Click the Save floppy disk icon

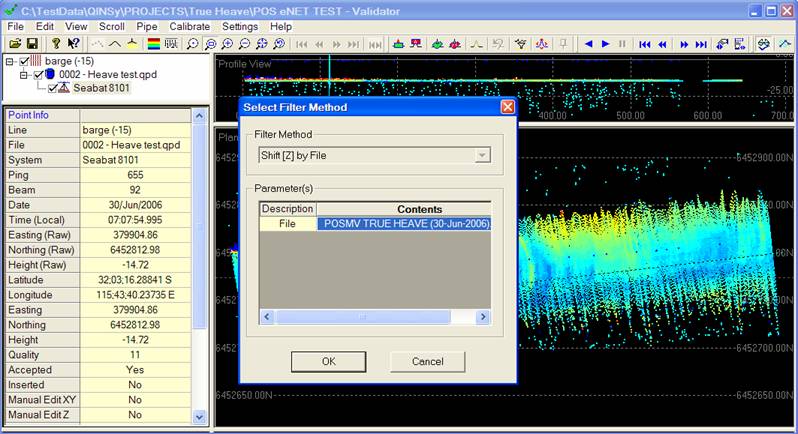coord(32,44)
